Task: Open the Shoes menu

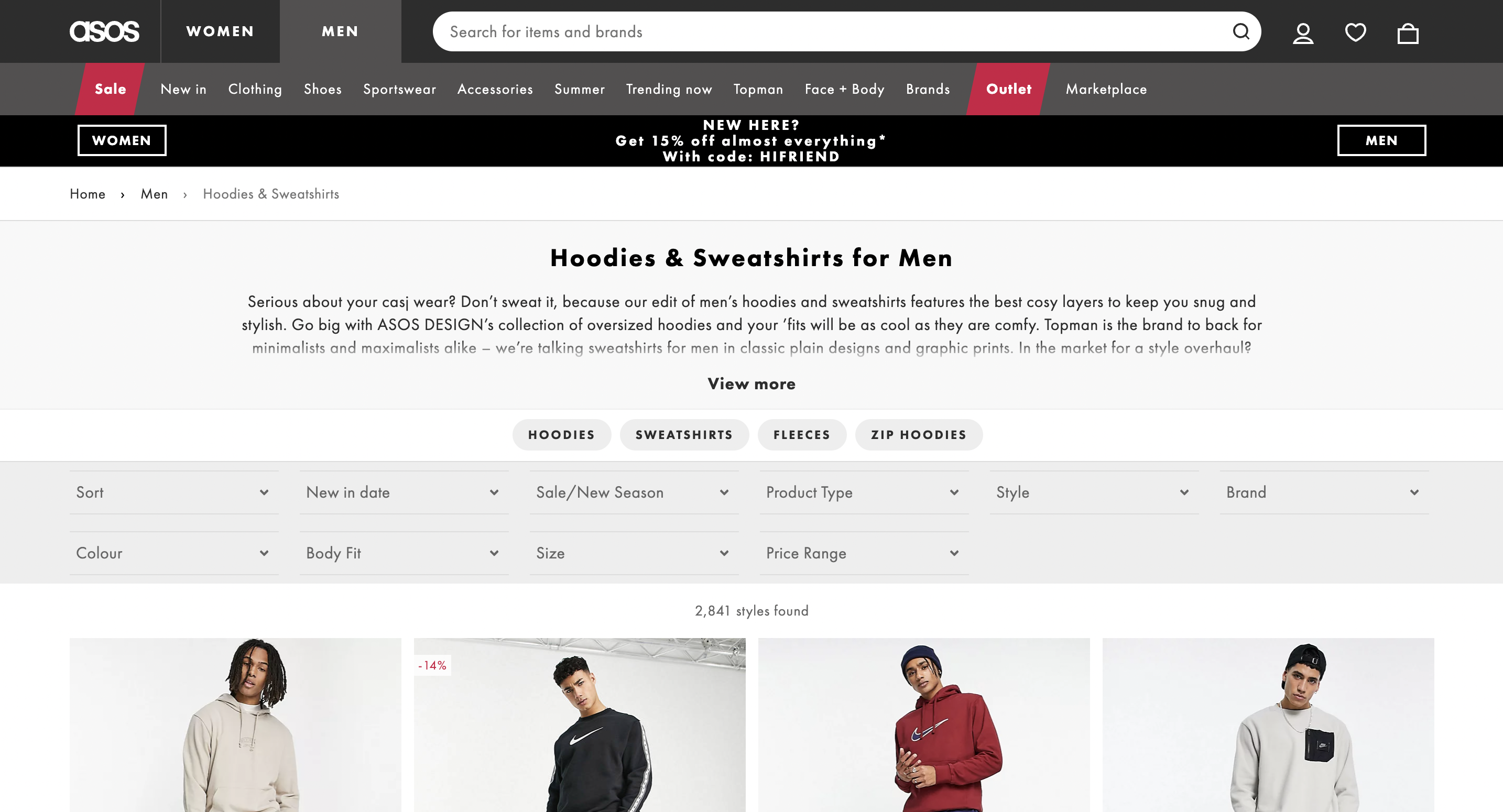Action: coord(323,89)
